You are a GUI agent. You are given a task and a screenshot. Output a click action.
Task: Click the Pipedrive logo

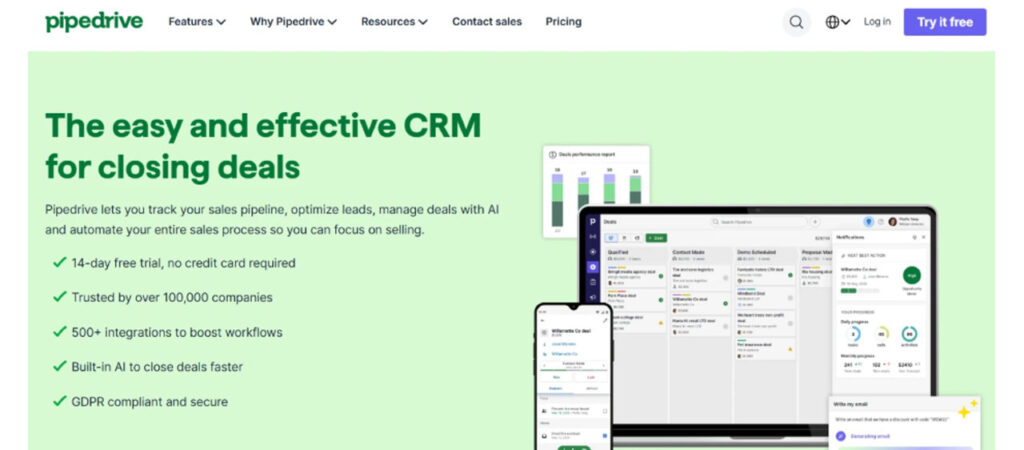tap(93, 22)
